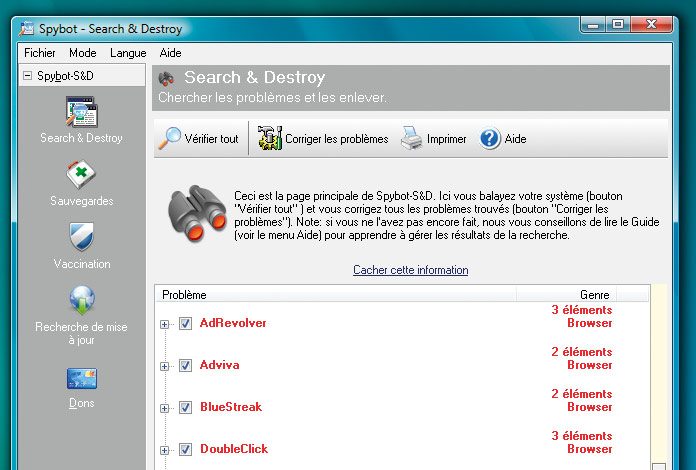Click the Vérifier tout magnifying glass icon
This screenshot has width=696, height=470.
170,138
